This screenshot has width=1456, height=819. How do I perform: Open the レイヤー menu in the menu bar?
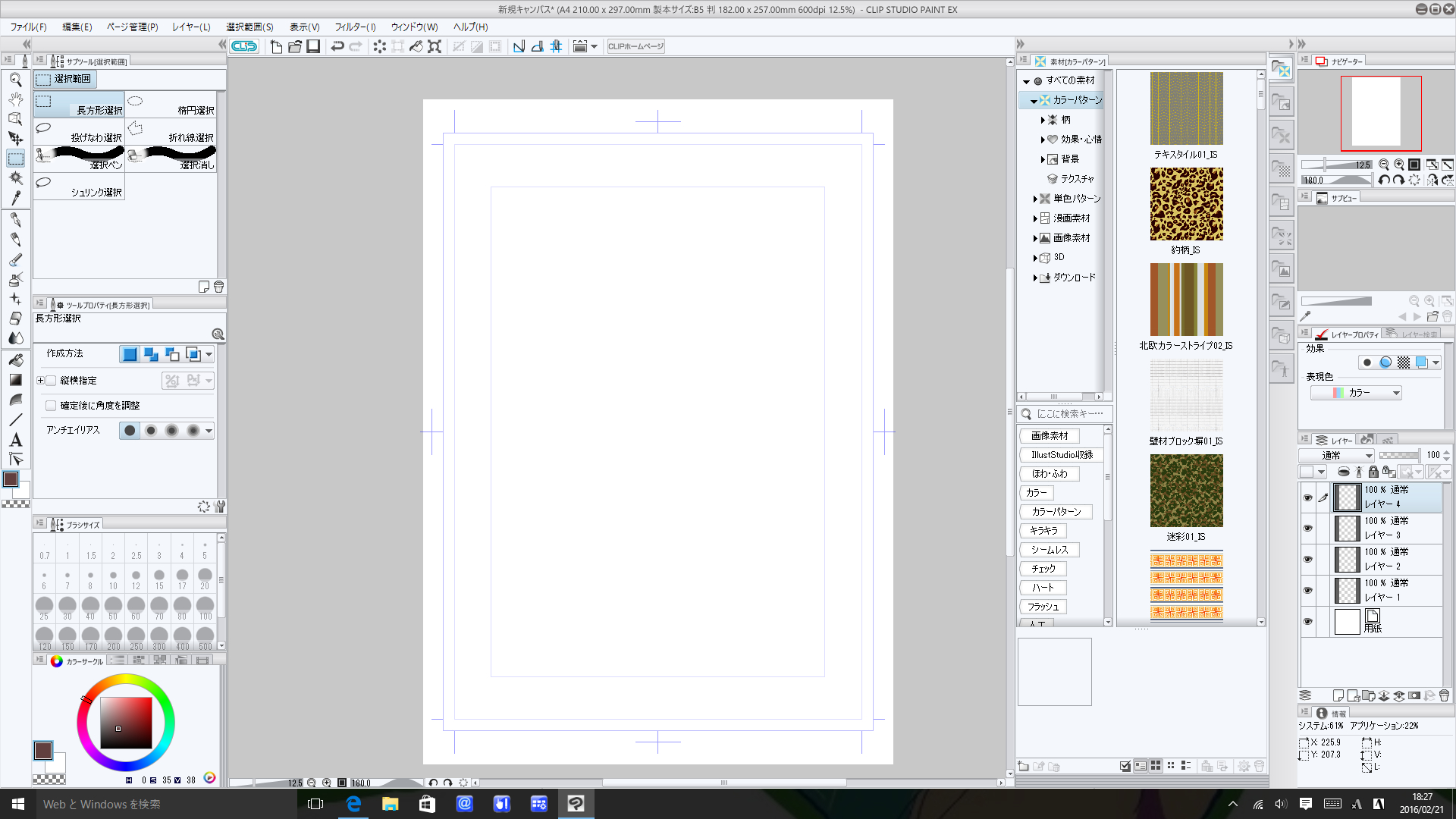pyautogui.click(x=191, y=27)
